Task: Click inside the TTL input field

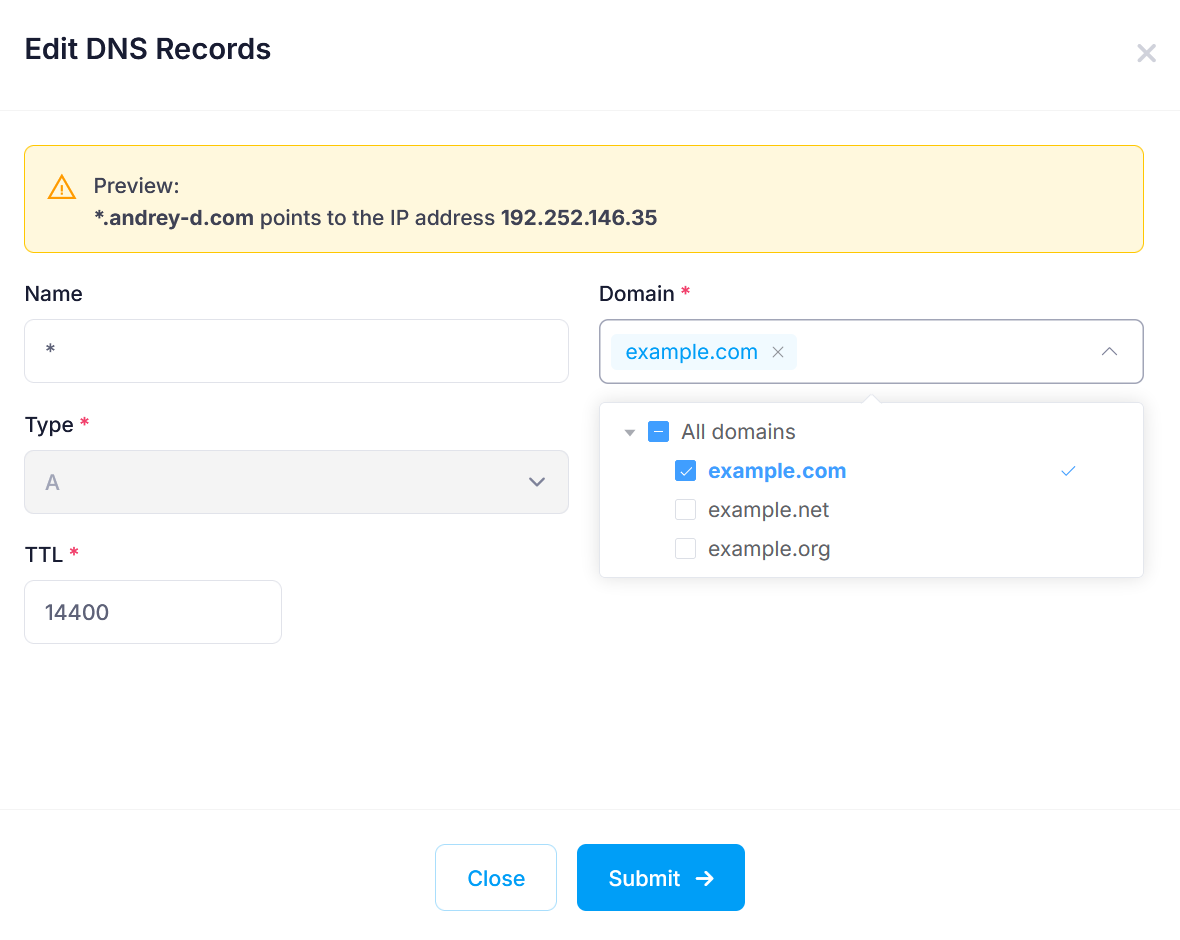Action: (150, 611)
